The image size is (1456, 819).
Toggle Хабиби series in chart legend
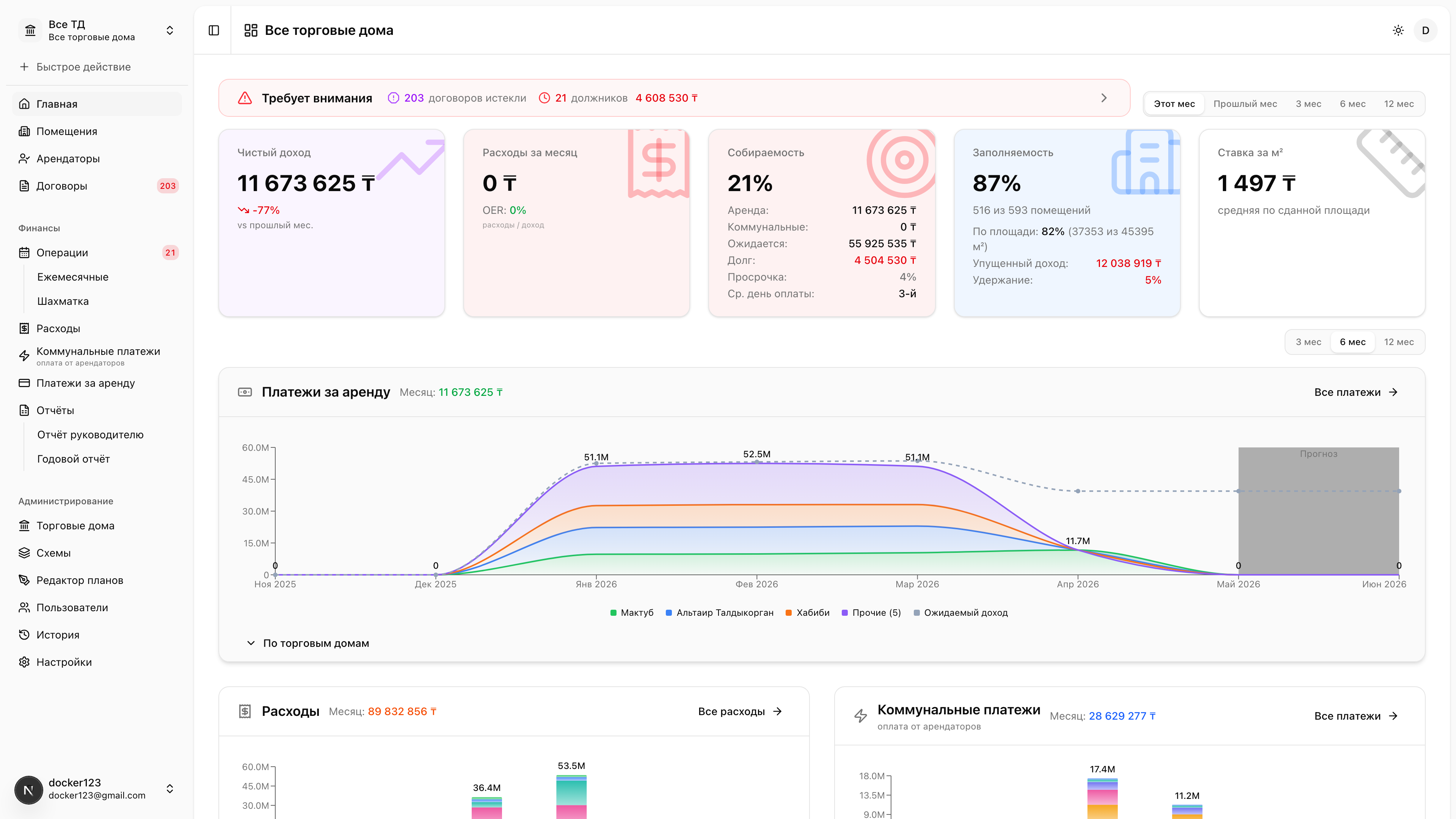(807, 613)
